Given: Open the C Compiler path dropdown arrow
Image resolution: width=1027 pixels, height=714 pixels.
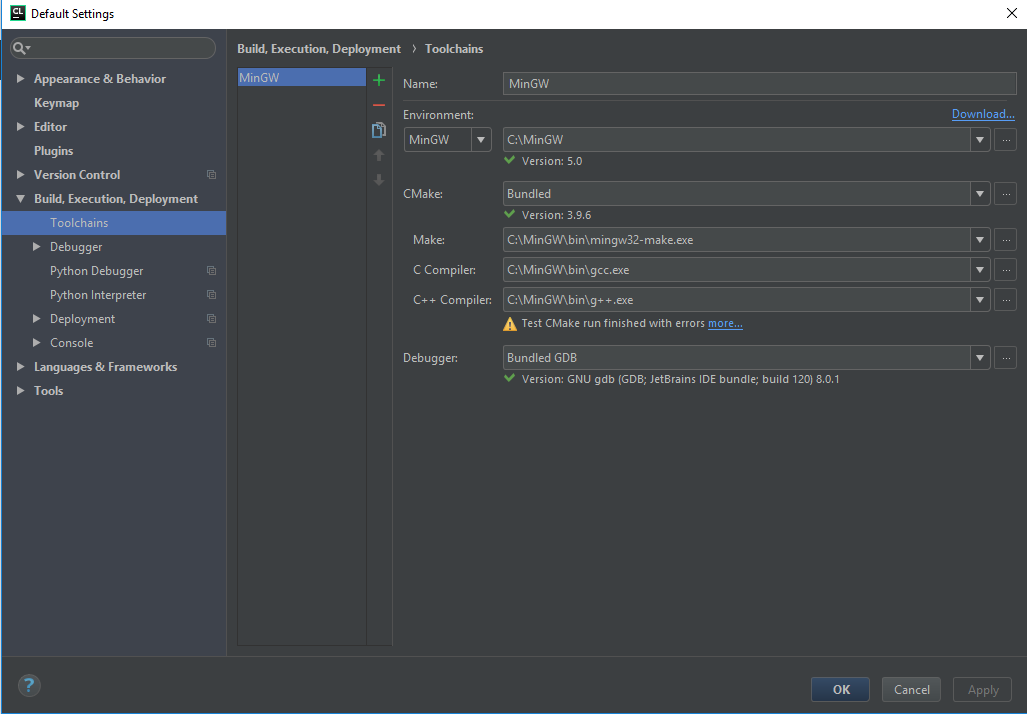Looking at the screenshot, I should 980,270.
